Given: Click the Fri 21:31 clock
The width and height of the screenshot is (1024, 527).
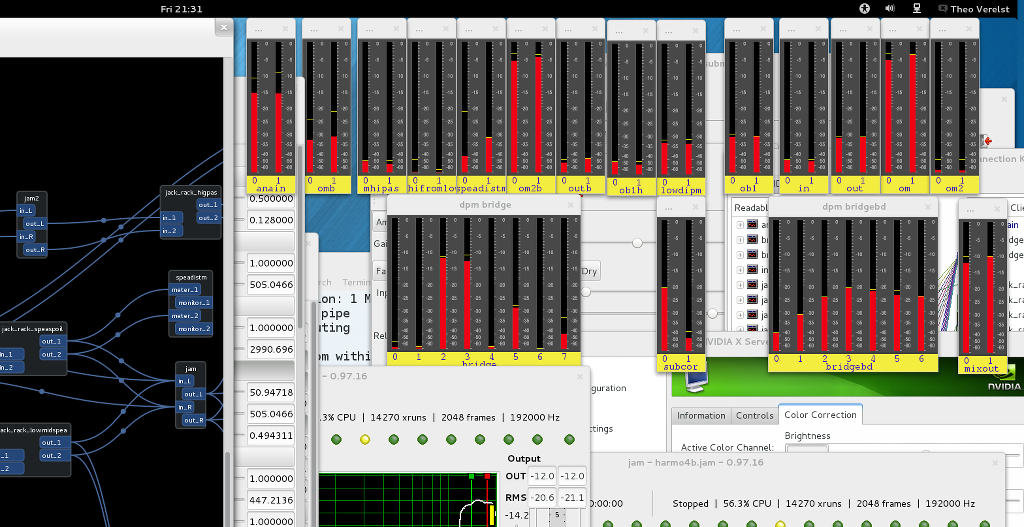Looking at the screenshot, I should (x=181, y=8).
